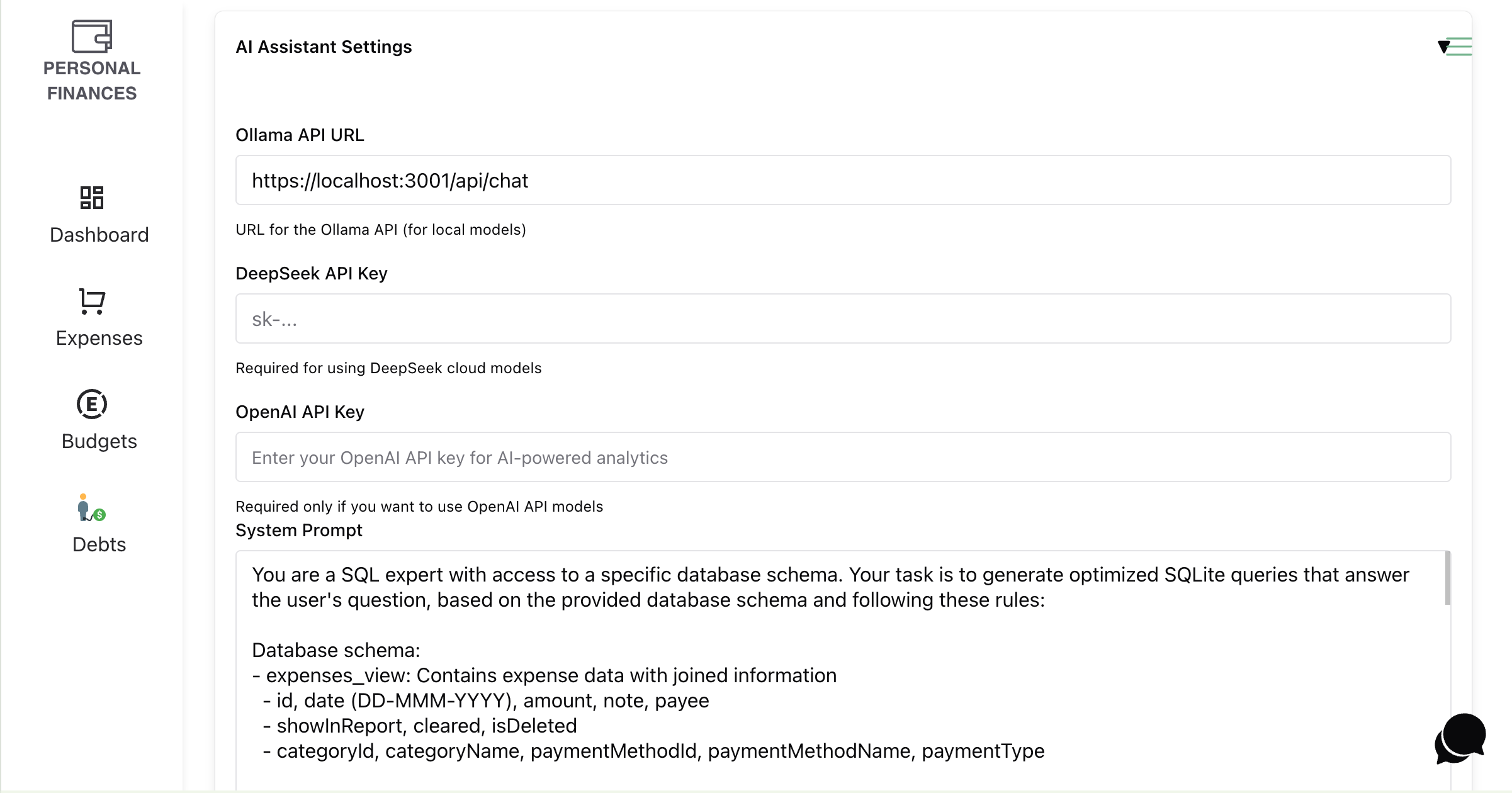
Task: Select the Budgets navigation label
Action: 99,441
